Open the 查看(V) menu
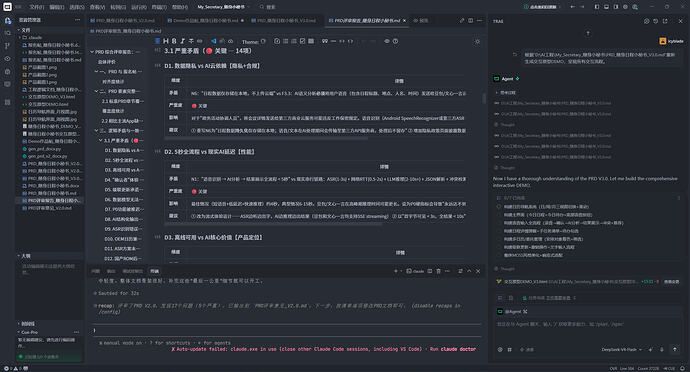The image size is (690, 372). pos(97,7)
